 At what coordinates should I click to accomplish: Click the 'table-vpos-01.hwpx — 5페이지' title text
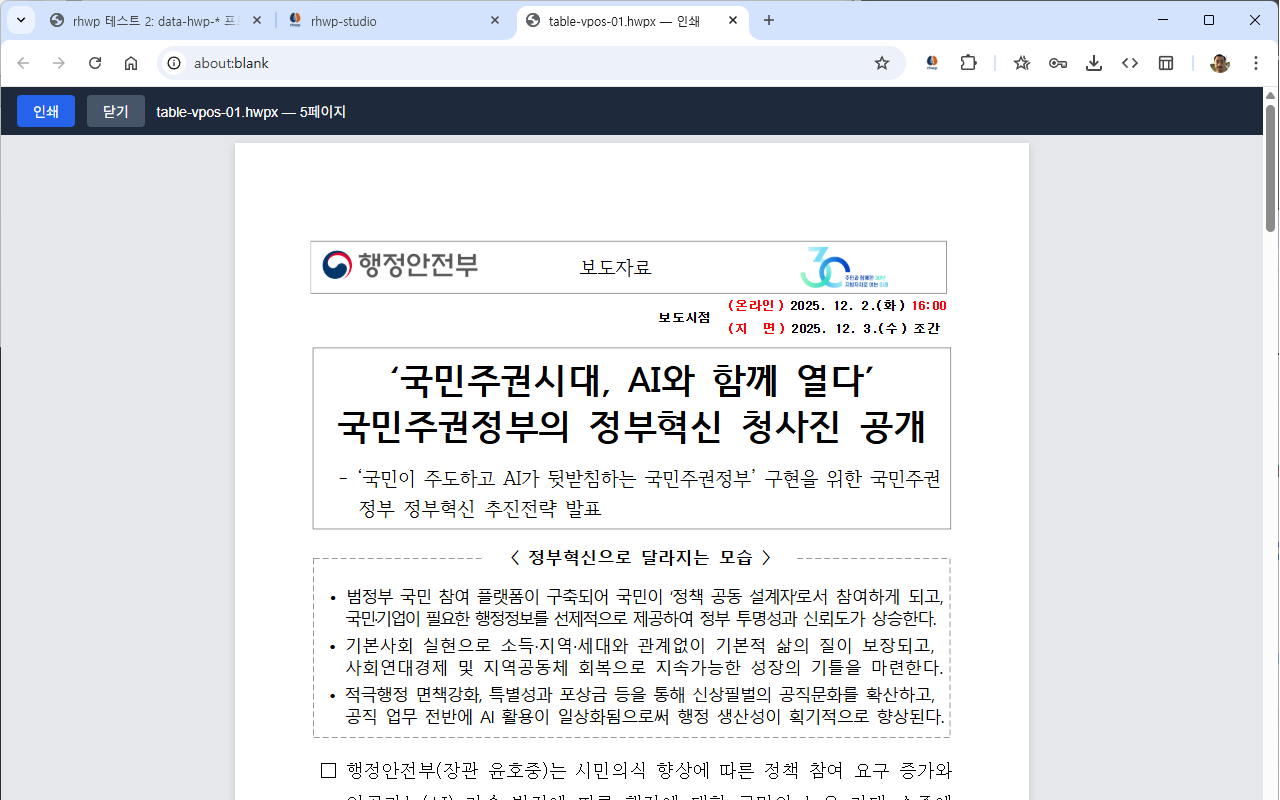(x=251, y=112)
